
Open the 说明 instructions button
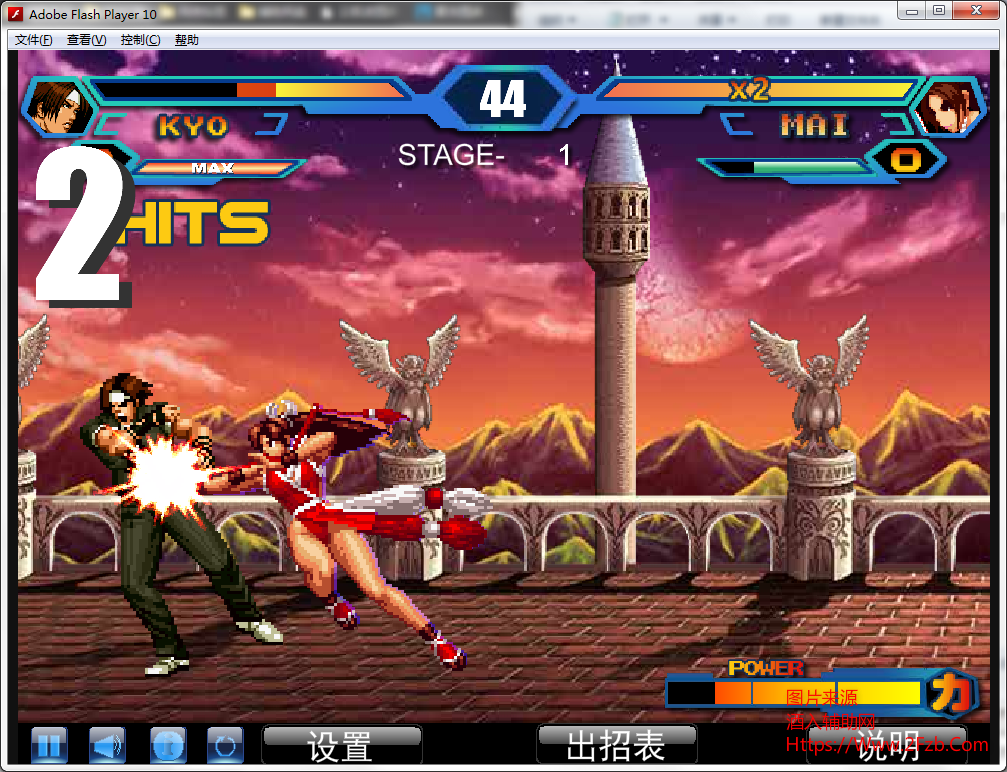[x=888, y=746]
